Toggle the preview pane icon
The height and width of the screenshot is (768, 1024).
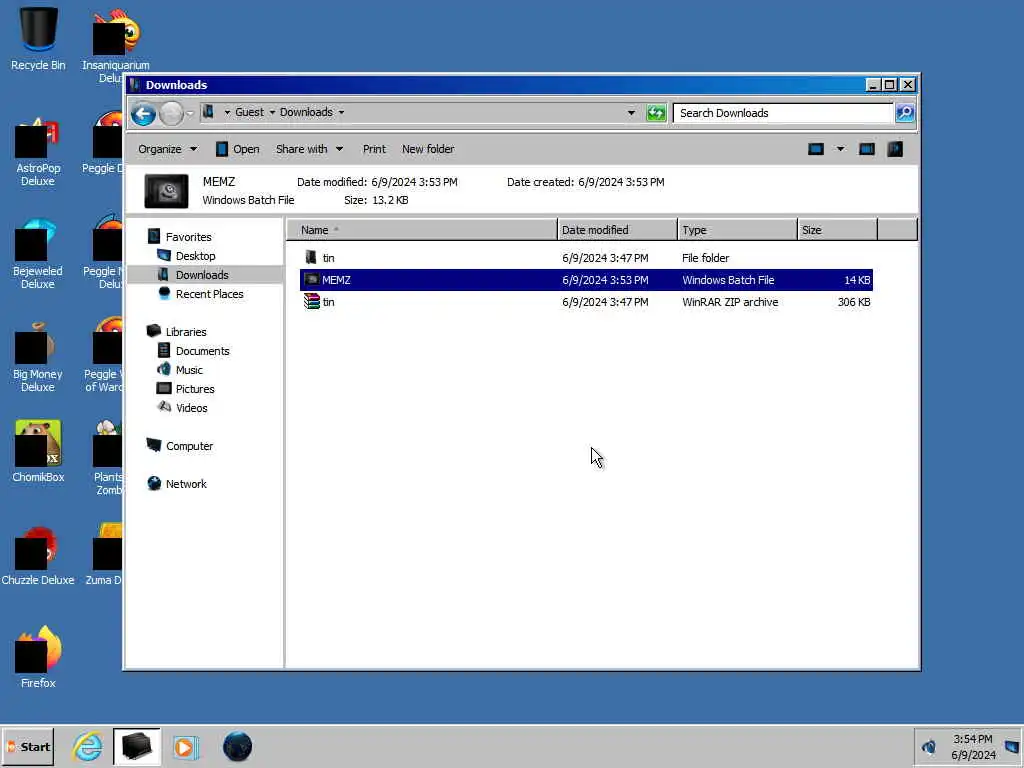(x=867, y=150)
